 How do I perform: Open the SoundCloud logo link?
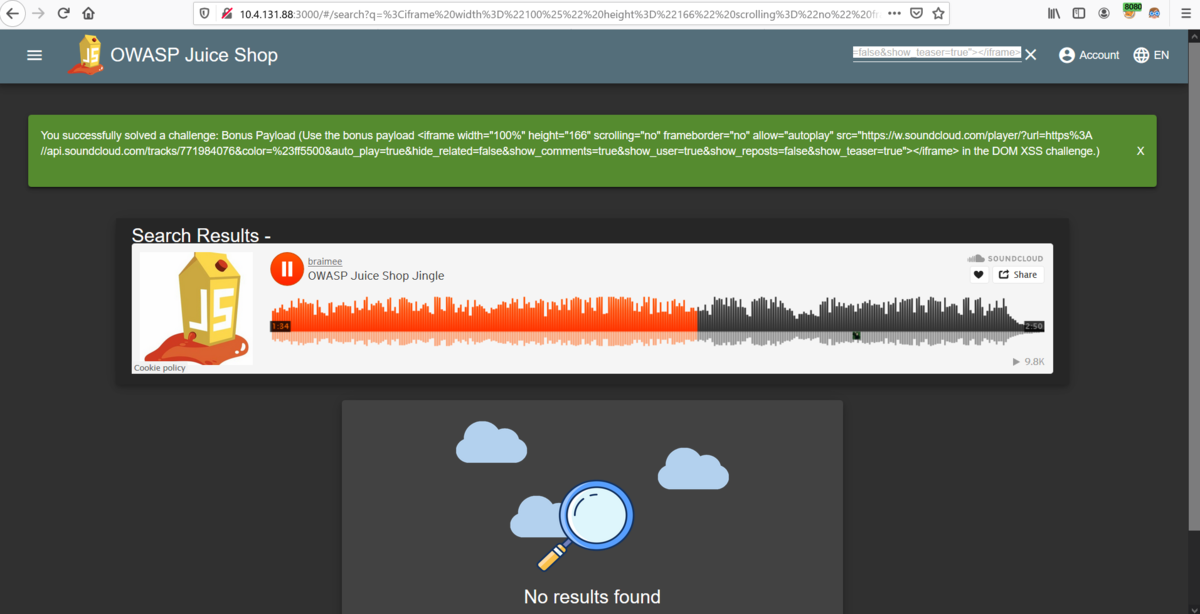point(1006,258)
